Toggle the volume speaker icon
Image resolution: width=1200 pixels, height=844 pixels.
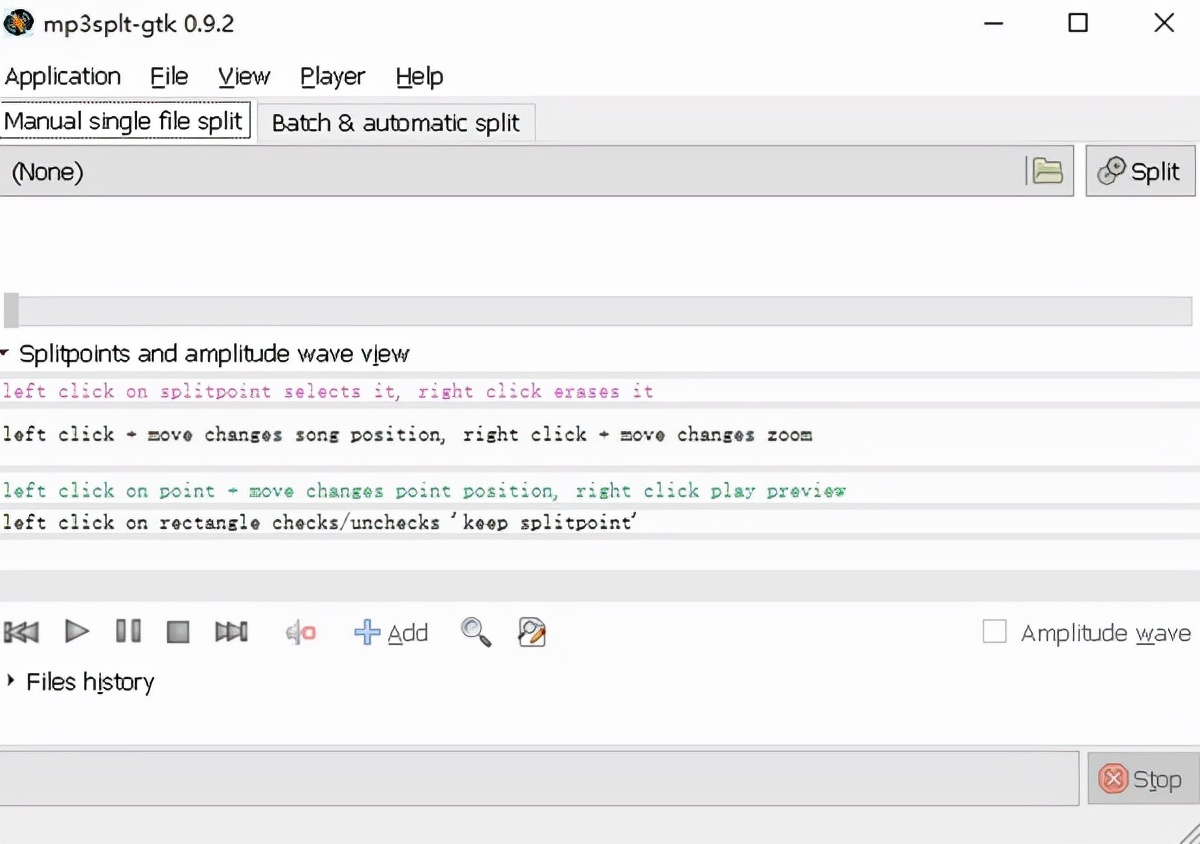[301, 632]
